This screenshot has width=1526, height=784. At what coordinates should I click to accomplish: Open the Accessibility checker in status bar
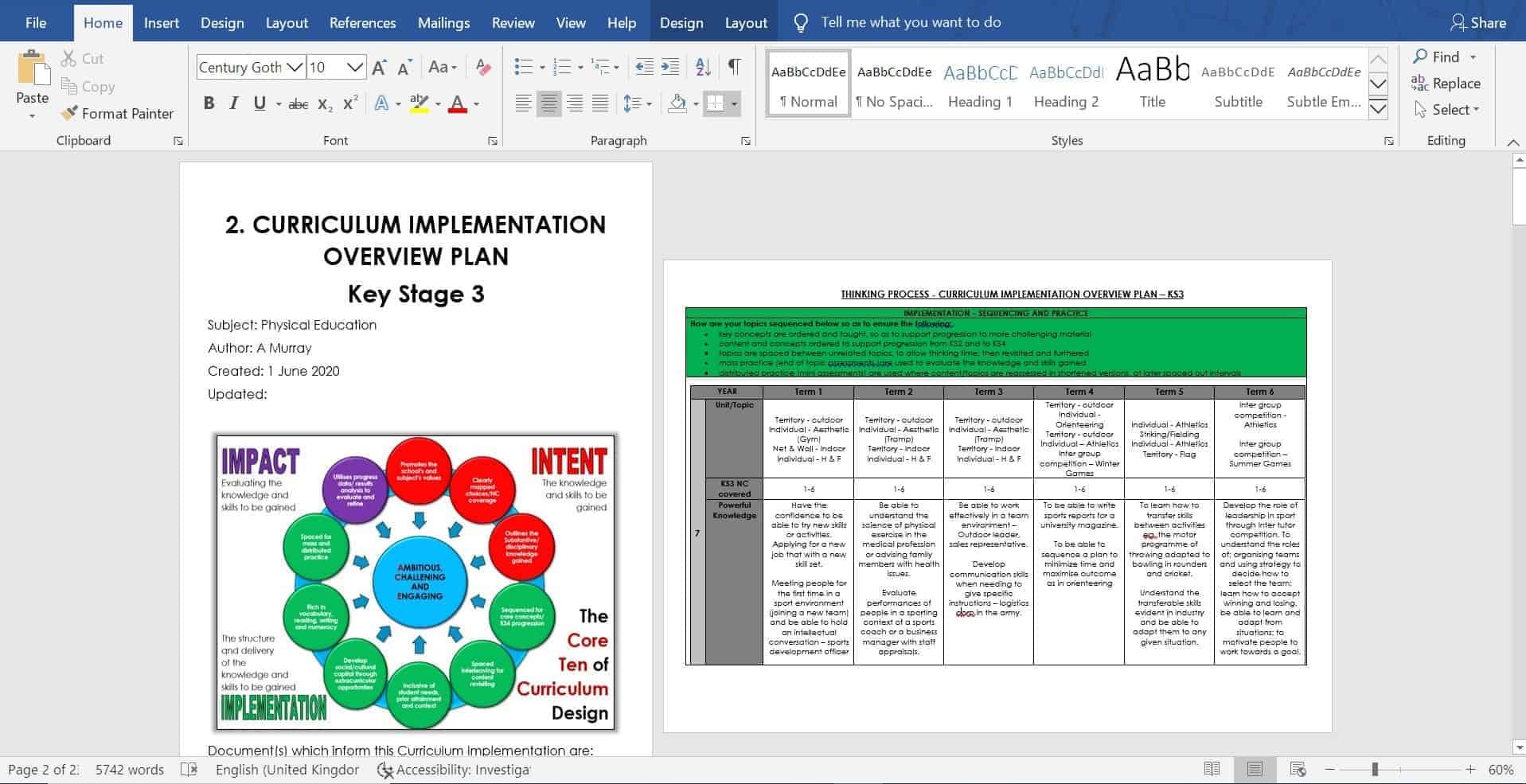tap(454, 770)
